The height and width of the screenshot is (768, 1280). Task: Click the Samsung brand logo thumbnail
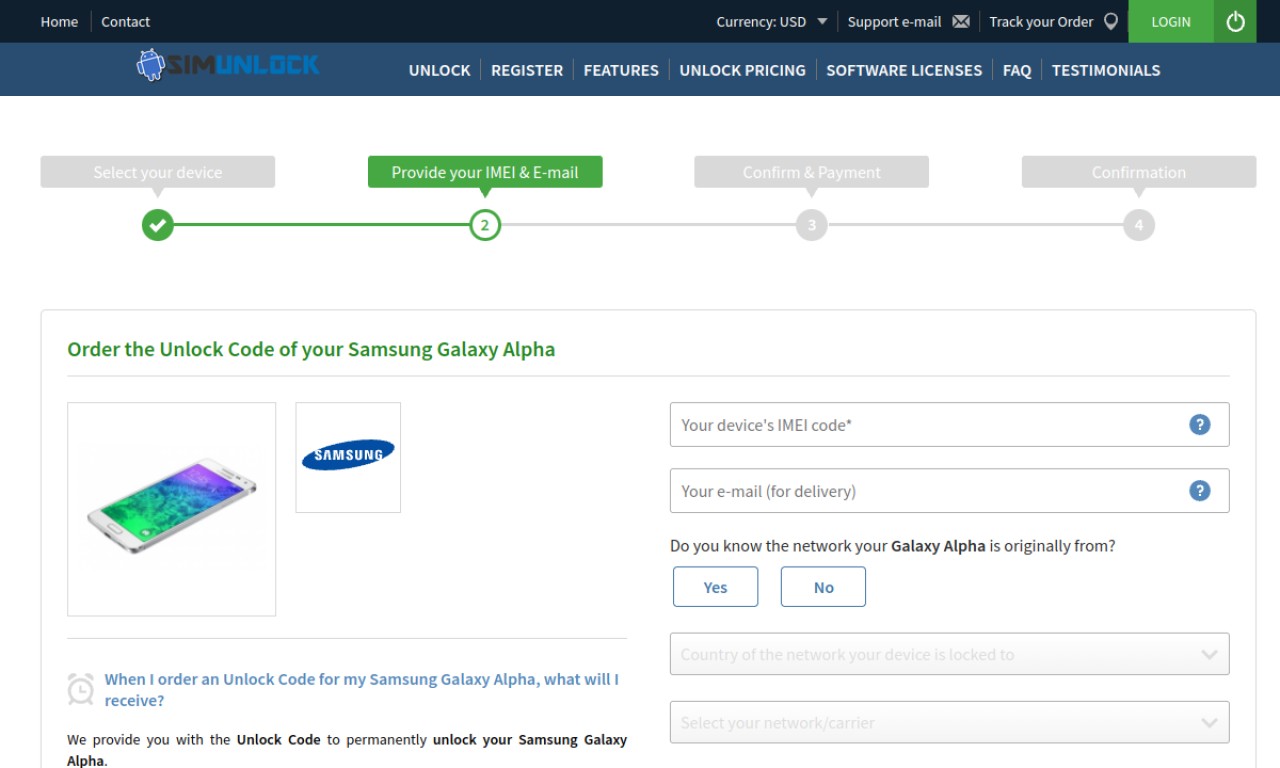pos(348,457)
